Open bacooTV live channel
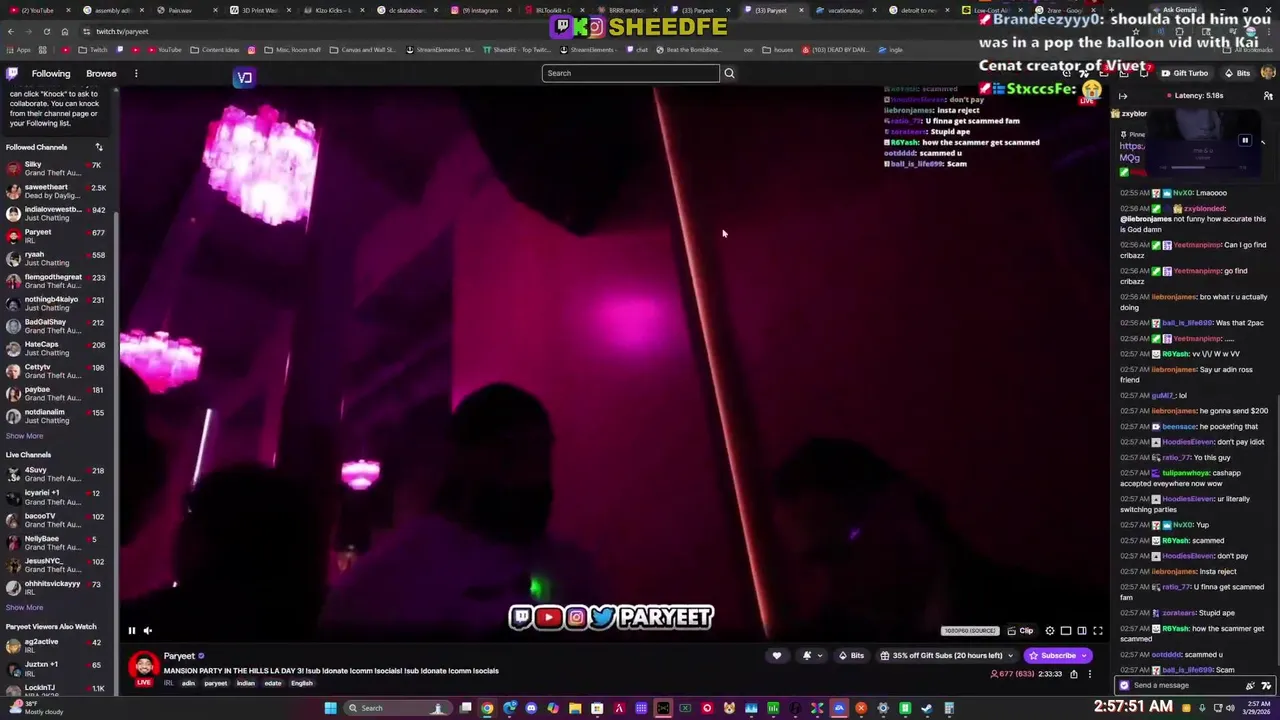 point(56,520)
